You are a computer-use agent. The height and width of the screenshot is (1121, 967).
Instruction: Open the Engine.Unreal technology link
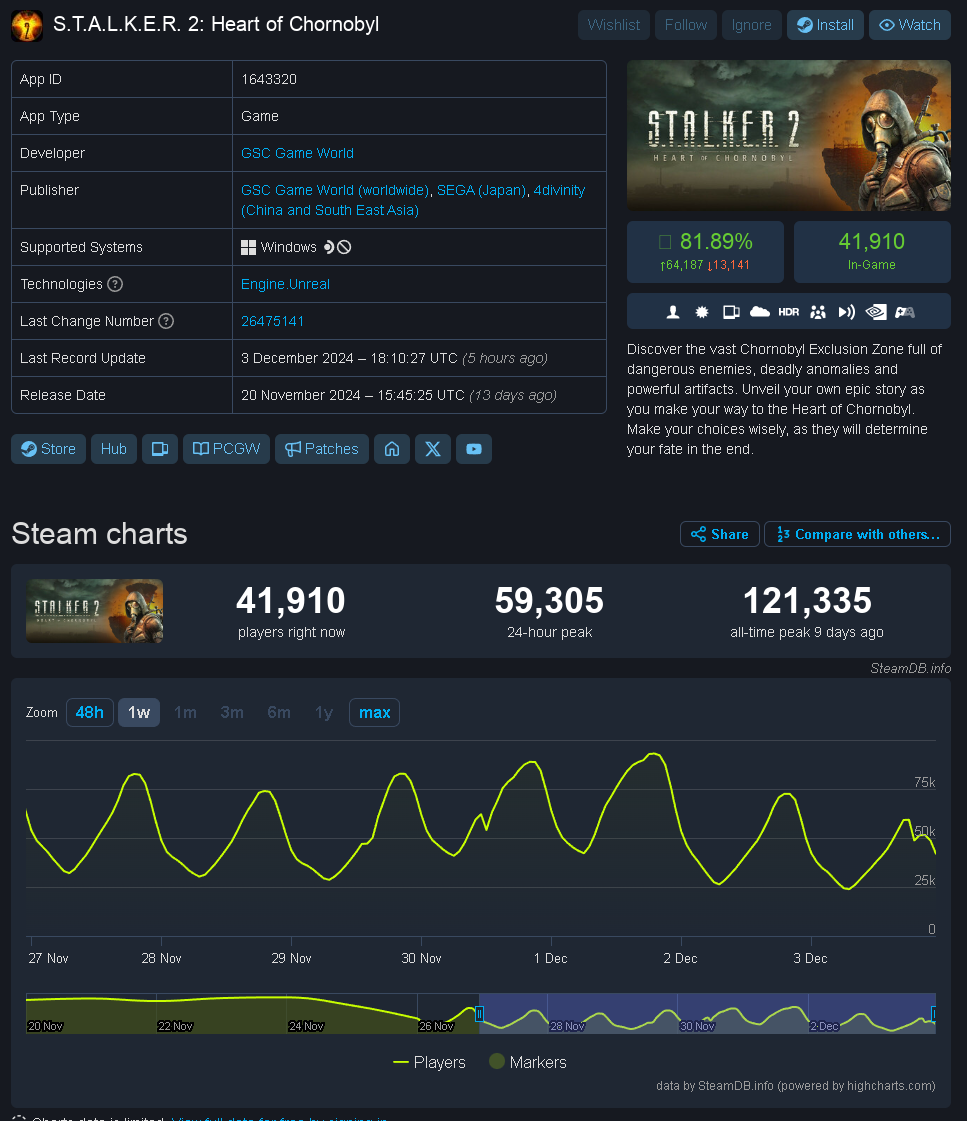coord(285,284)
